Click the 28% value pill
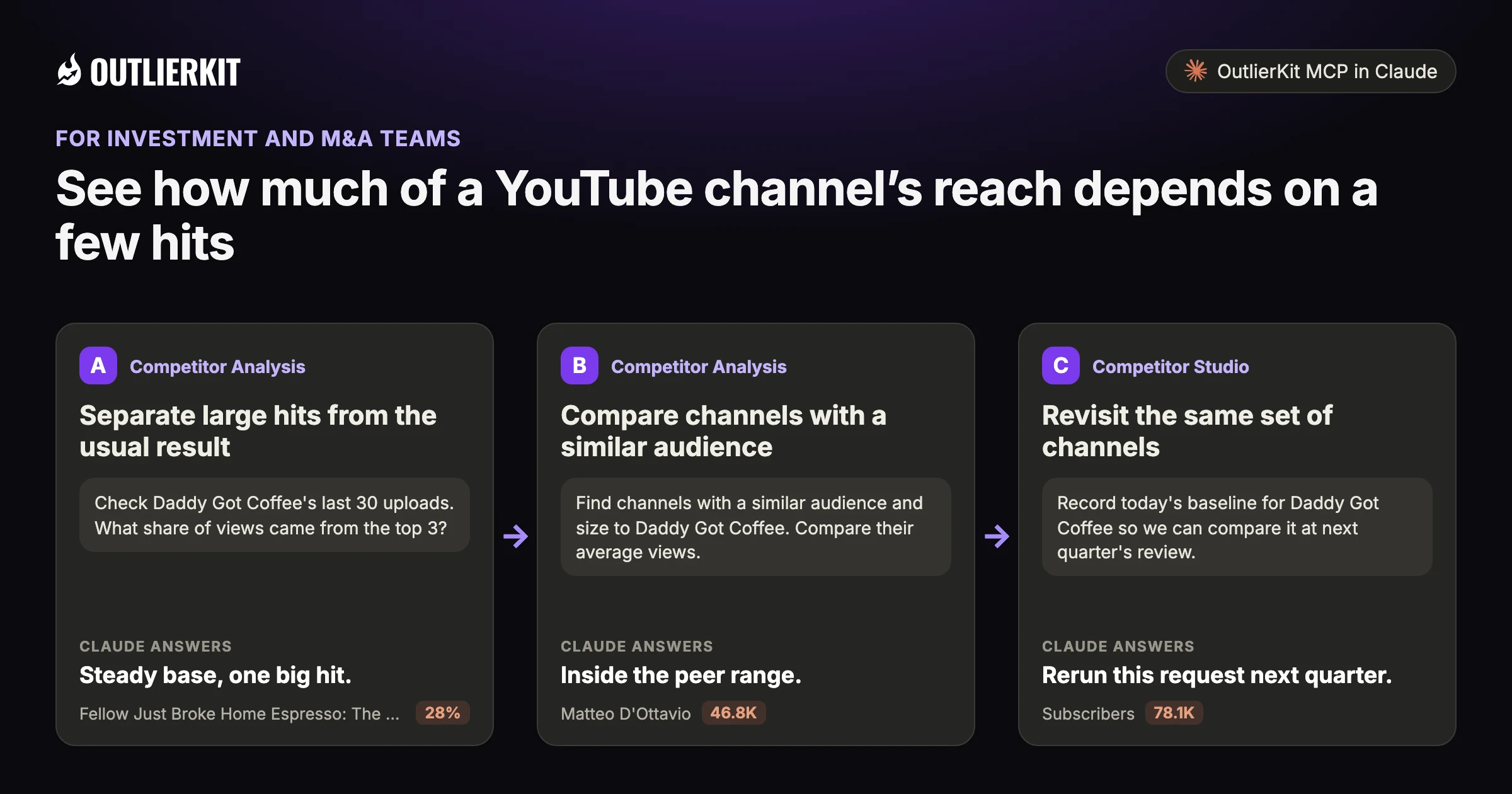 442,713
